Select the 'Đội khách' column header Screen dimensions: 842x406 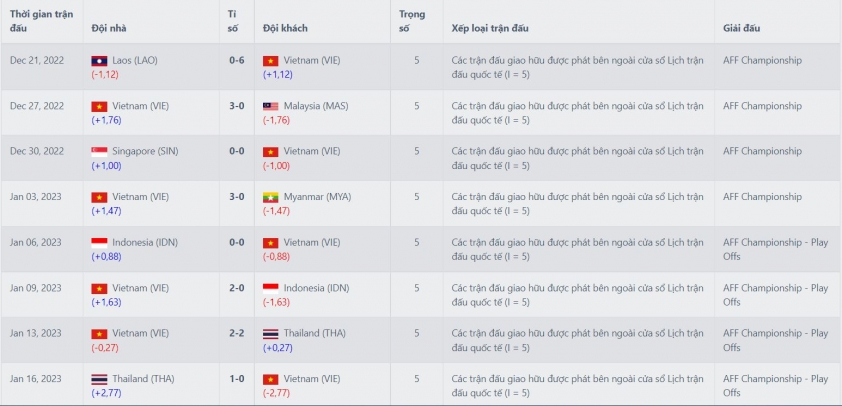pyautogui.click(x=285, y=28)
